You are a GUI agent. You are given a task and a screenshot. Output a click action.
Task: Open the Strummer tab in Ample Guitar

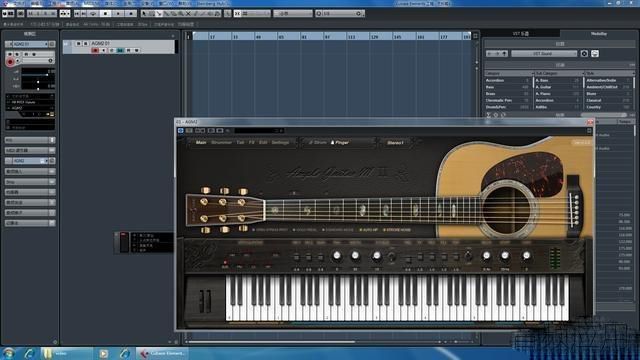(222, 142)
